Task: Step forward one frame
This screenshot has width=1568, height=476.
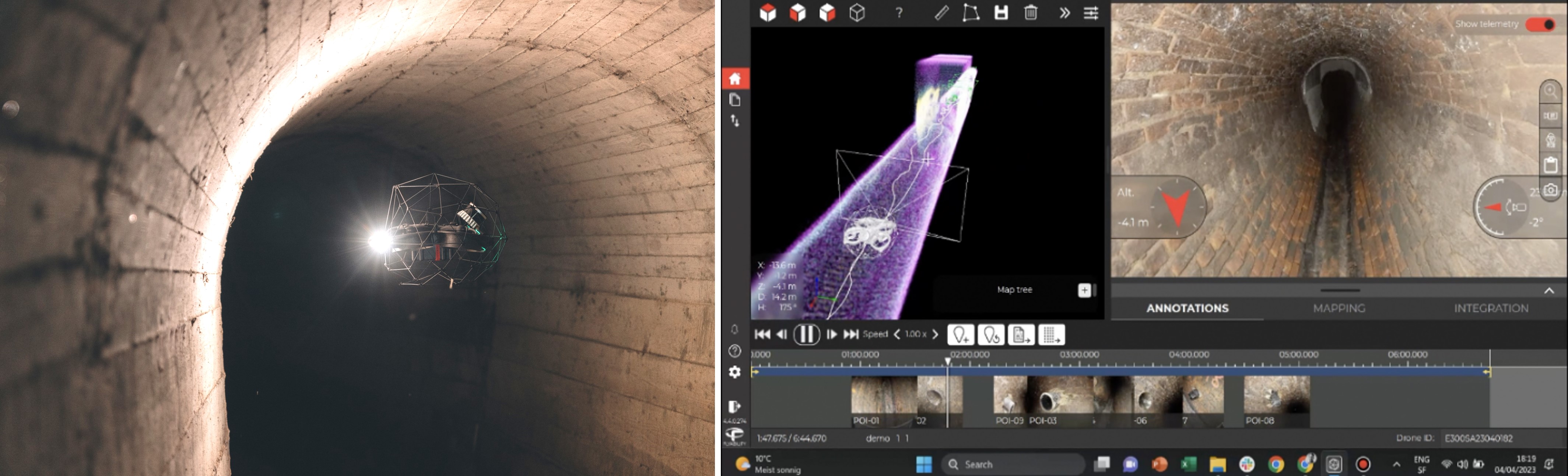Action: click(831, 334)
